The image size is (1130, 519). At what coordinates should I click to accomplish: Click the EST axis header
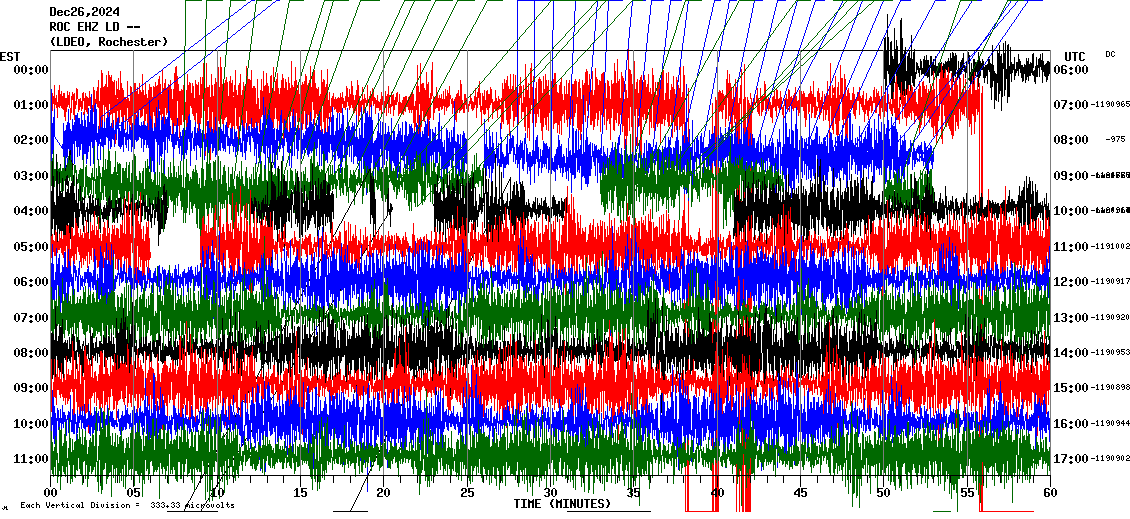pos(10,55)
